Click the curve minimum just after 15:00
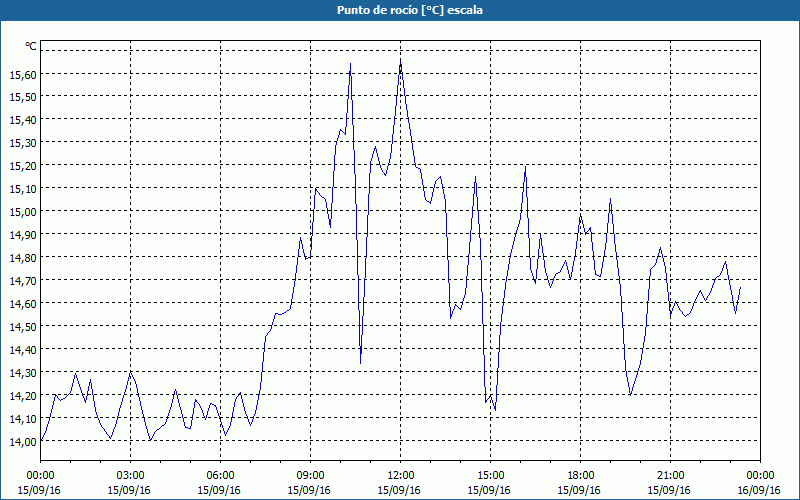800x500 pixels. [x=495, y=409]
